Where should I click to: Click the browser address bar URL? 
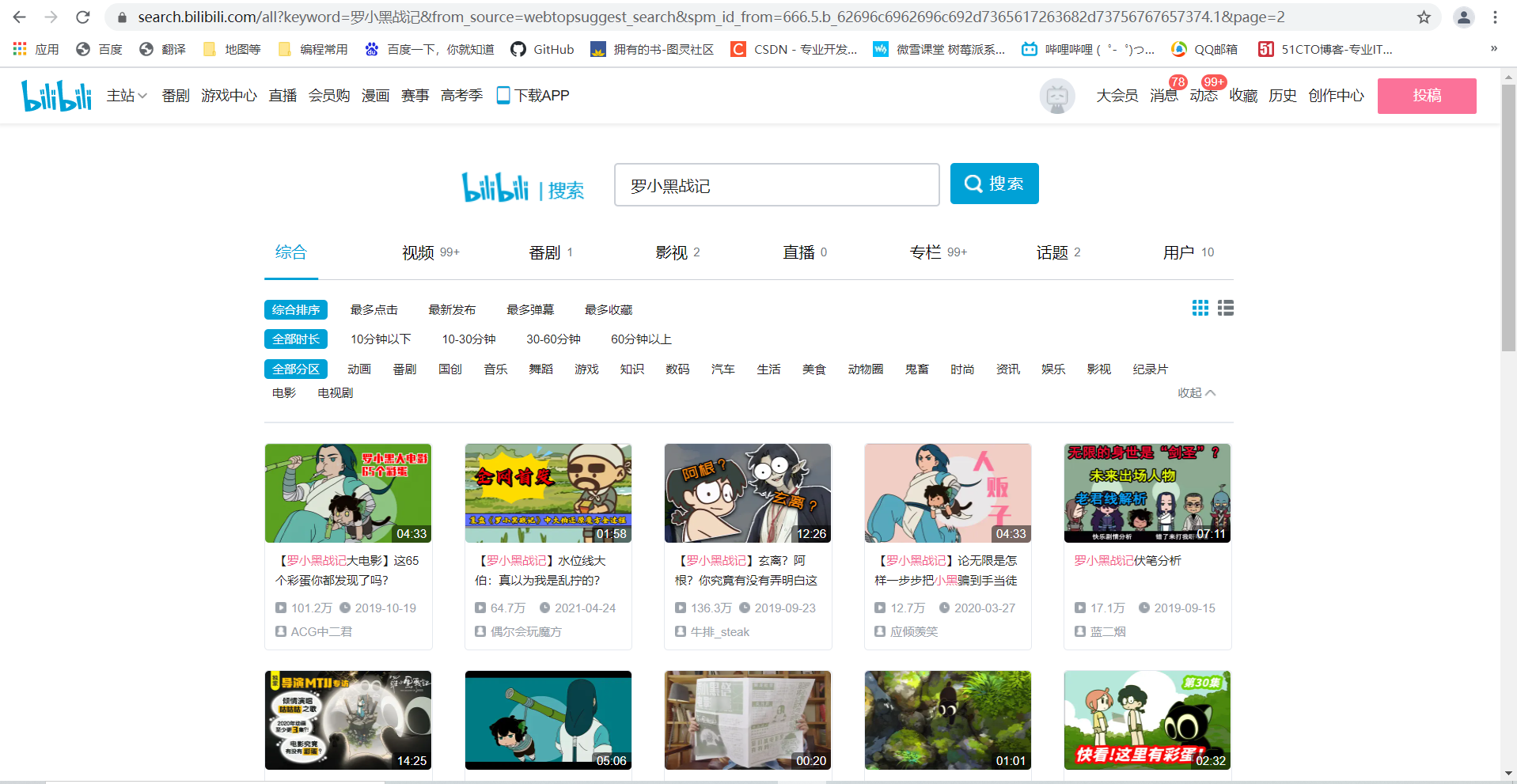711,17
